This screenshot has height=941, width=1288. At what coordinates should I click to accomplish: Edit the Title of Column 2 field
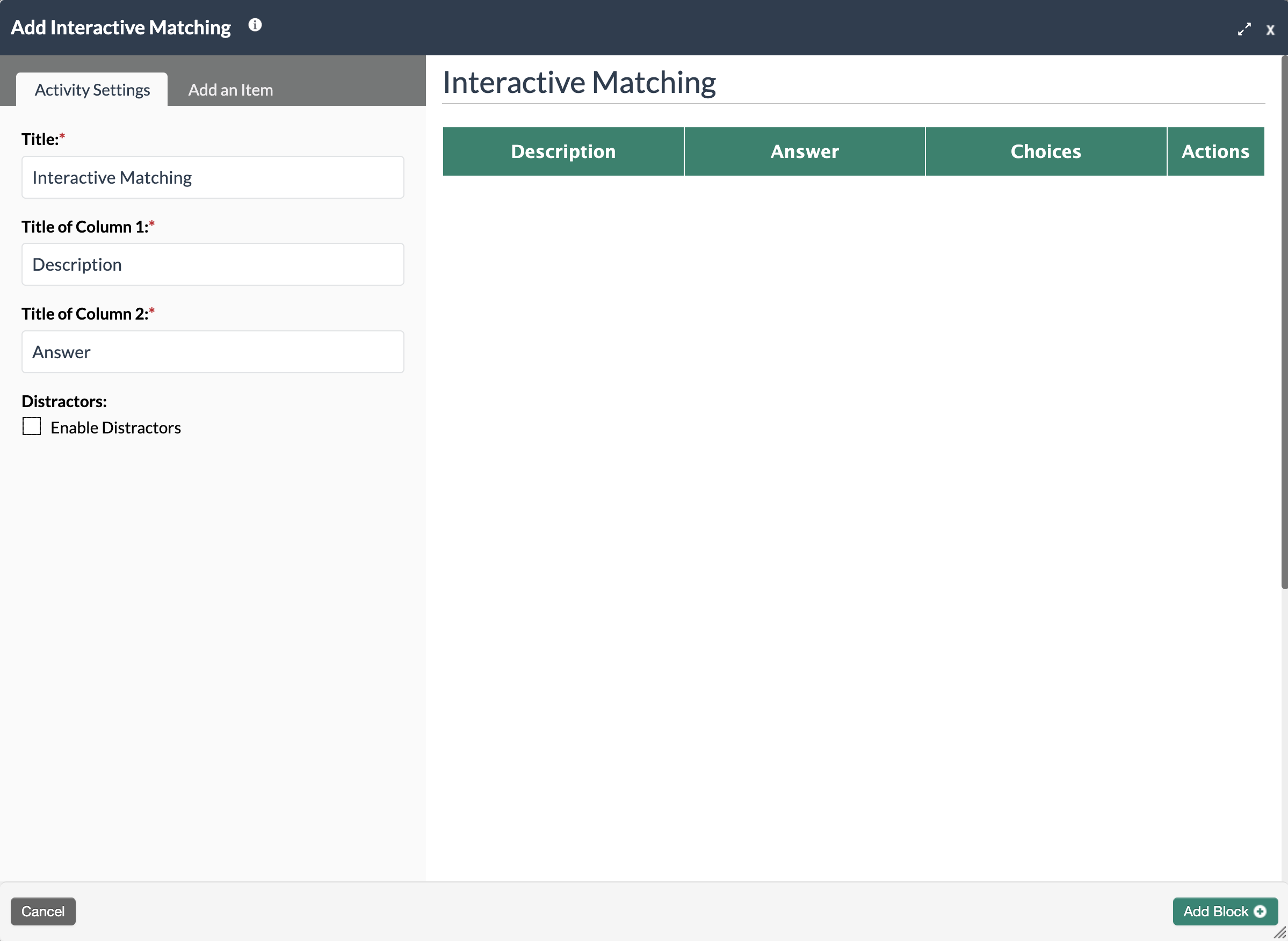[x=213, y=352]
